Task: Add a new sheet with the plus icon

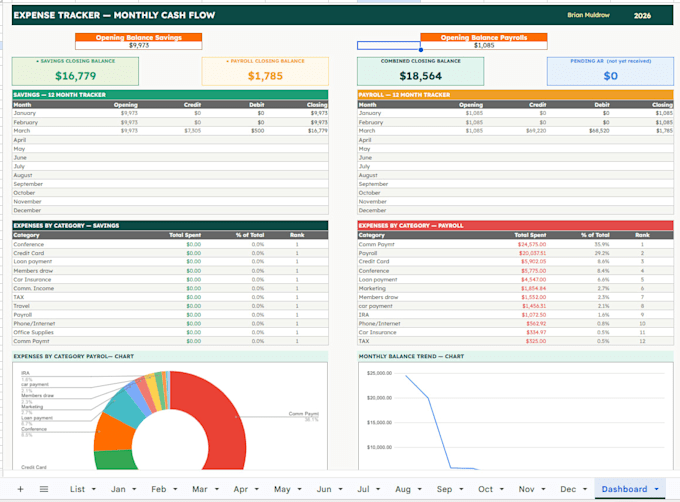Action: pos(20,489)
